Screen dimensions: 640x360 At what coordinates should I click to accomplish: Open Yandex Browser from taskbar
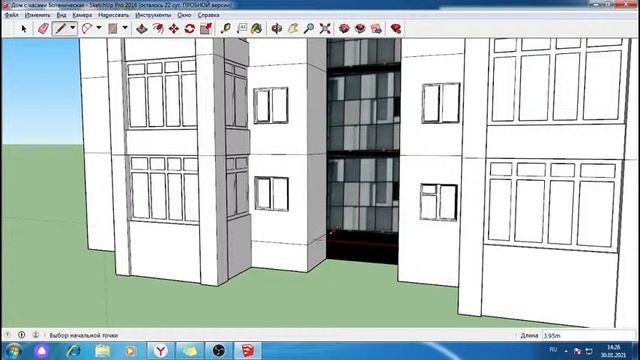(160, 351)
